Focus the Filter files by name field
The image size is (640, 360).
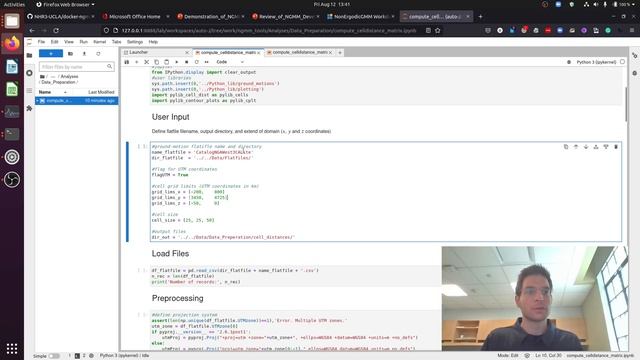pyautogui.click(x=76, y=67)
